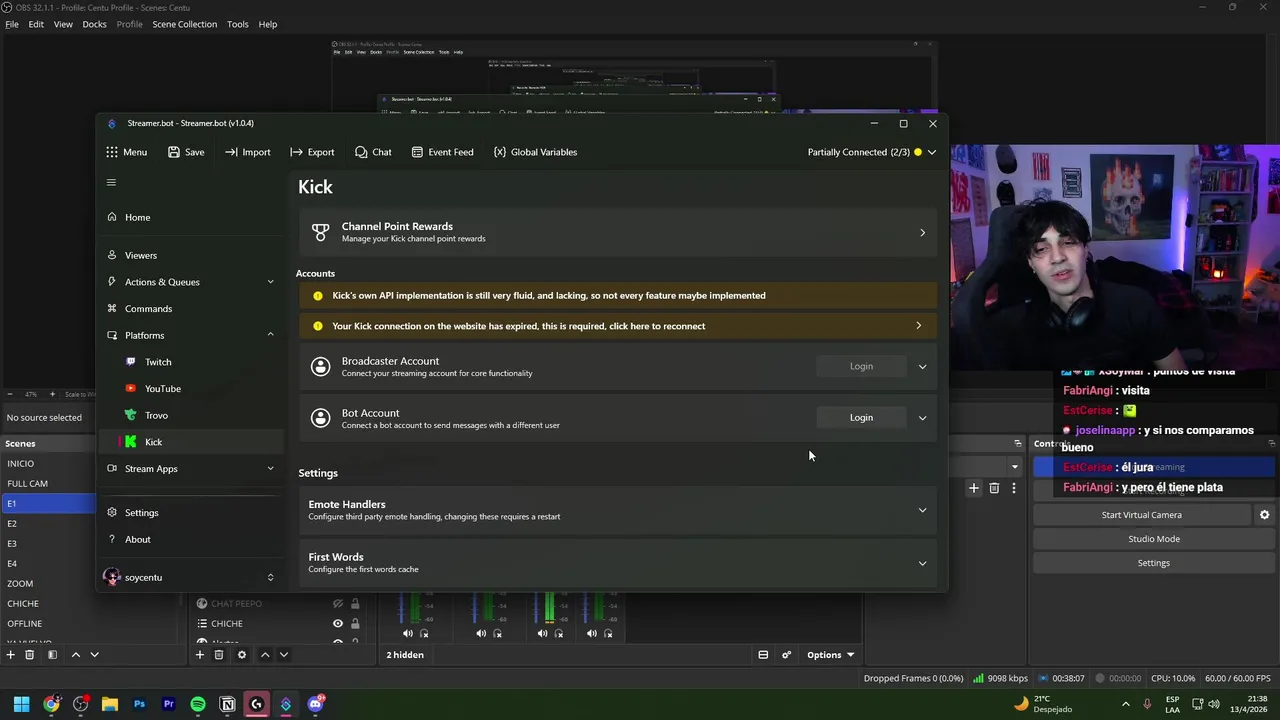Open virtual camera settings gear
Viewport: 1280px width, 720px height.
[x=1264, y=515]
